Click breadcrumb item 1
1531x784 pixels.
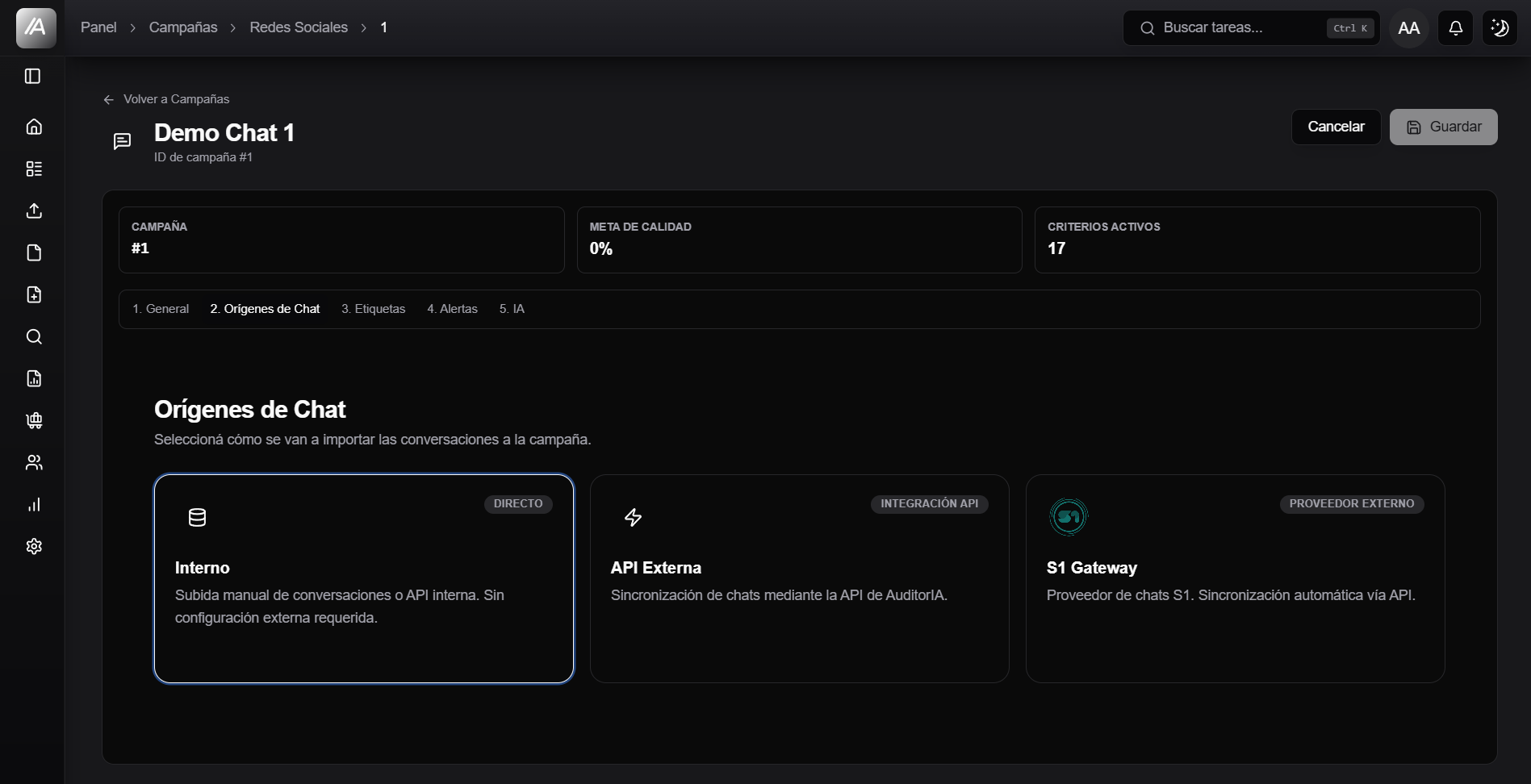point(384,27)
